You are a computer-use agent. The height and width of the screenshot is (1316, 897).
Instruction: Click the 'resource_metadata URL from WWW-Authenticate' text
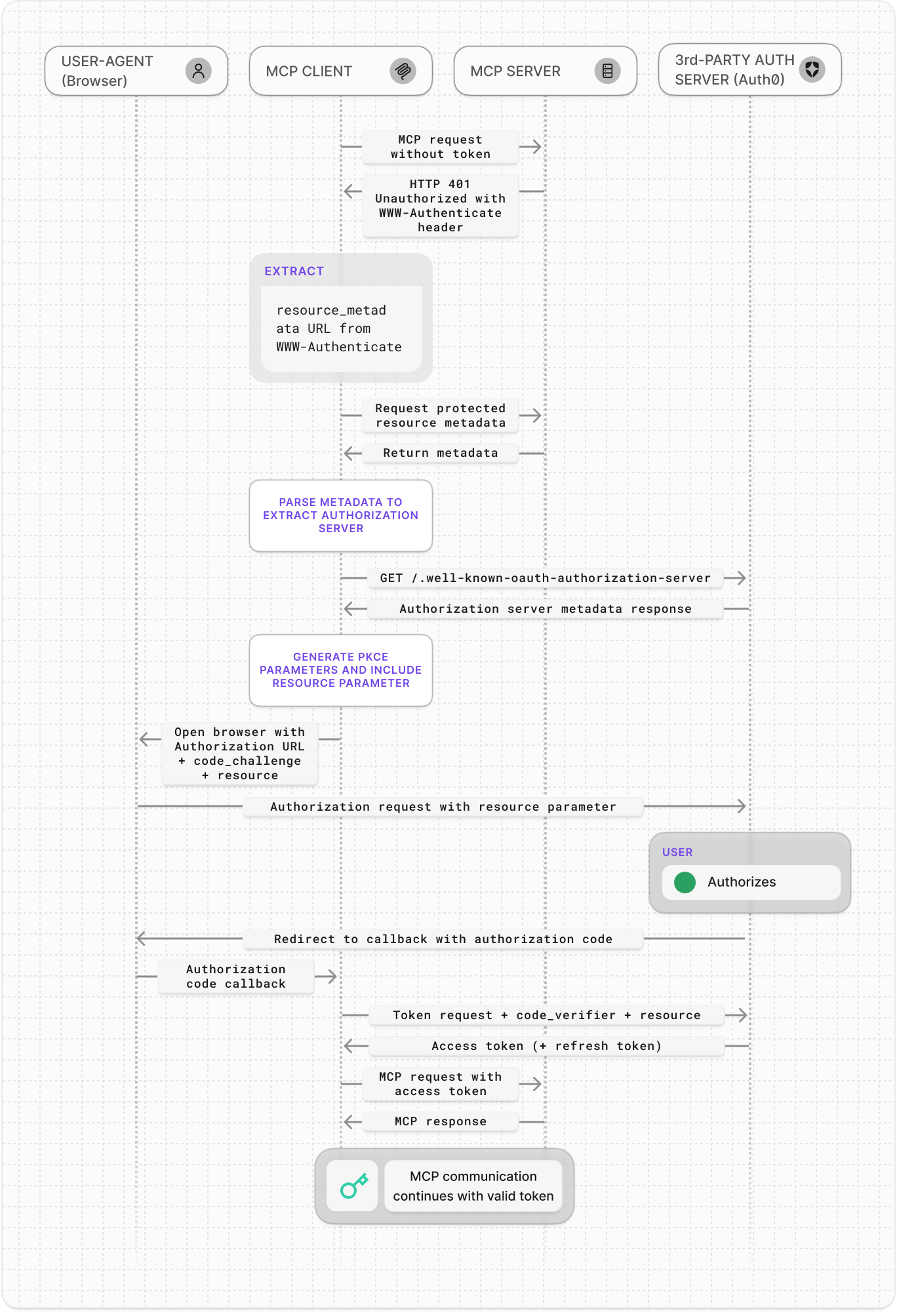coord(339,328)
